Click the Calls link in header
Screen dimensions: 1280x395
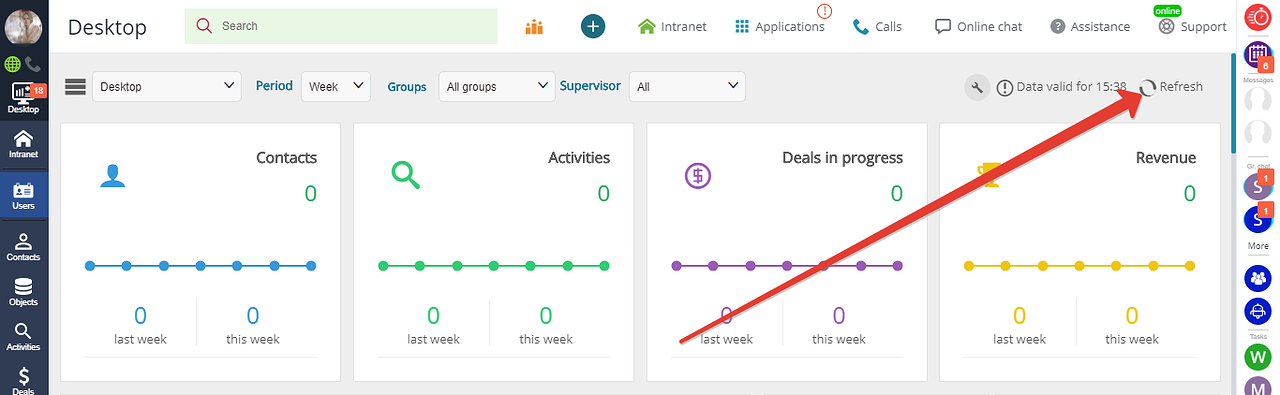(x=877, y=27)
